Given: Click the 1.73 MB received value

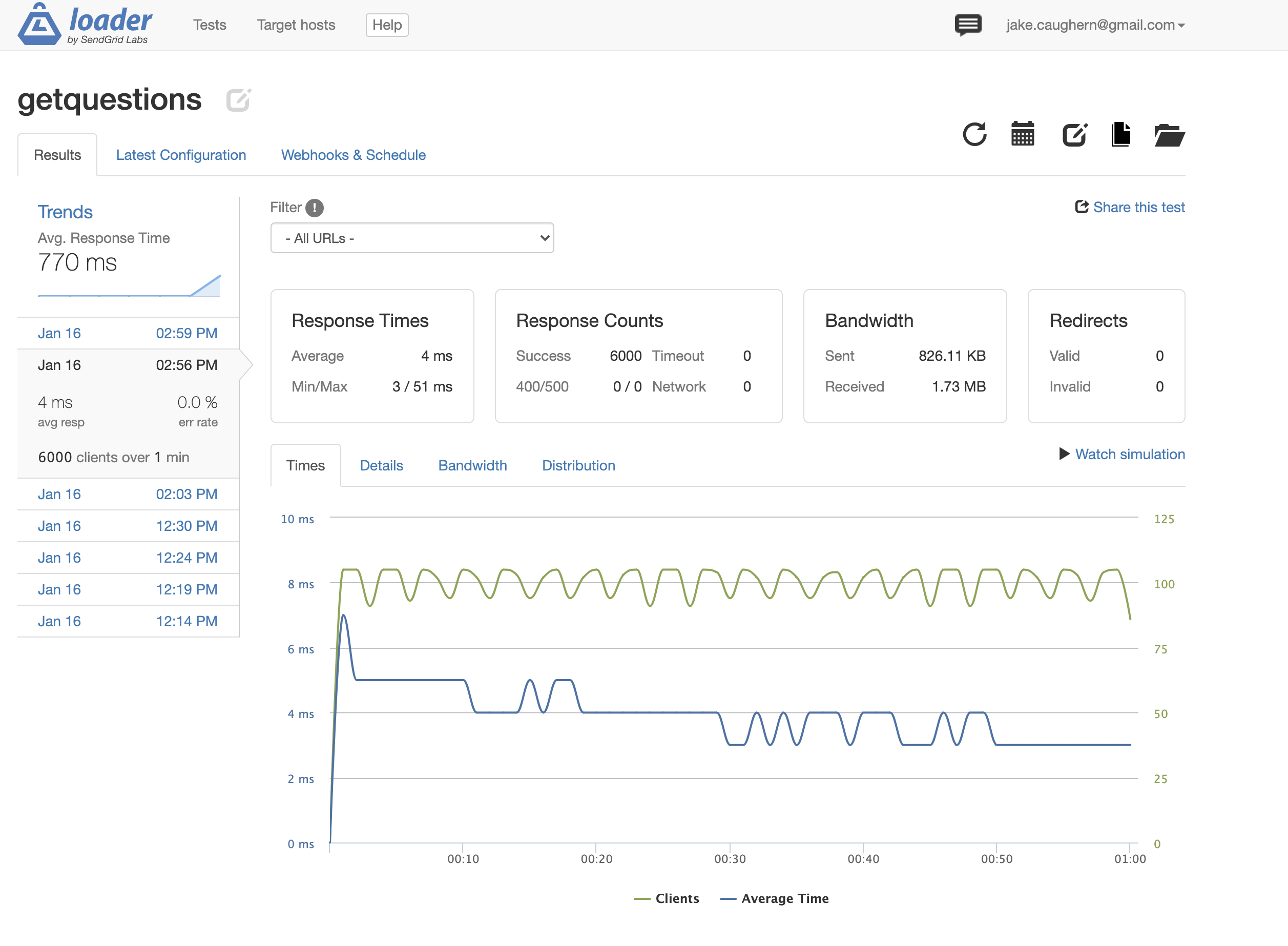Looking at the screenshot, I should [959, 387].
